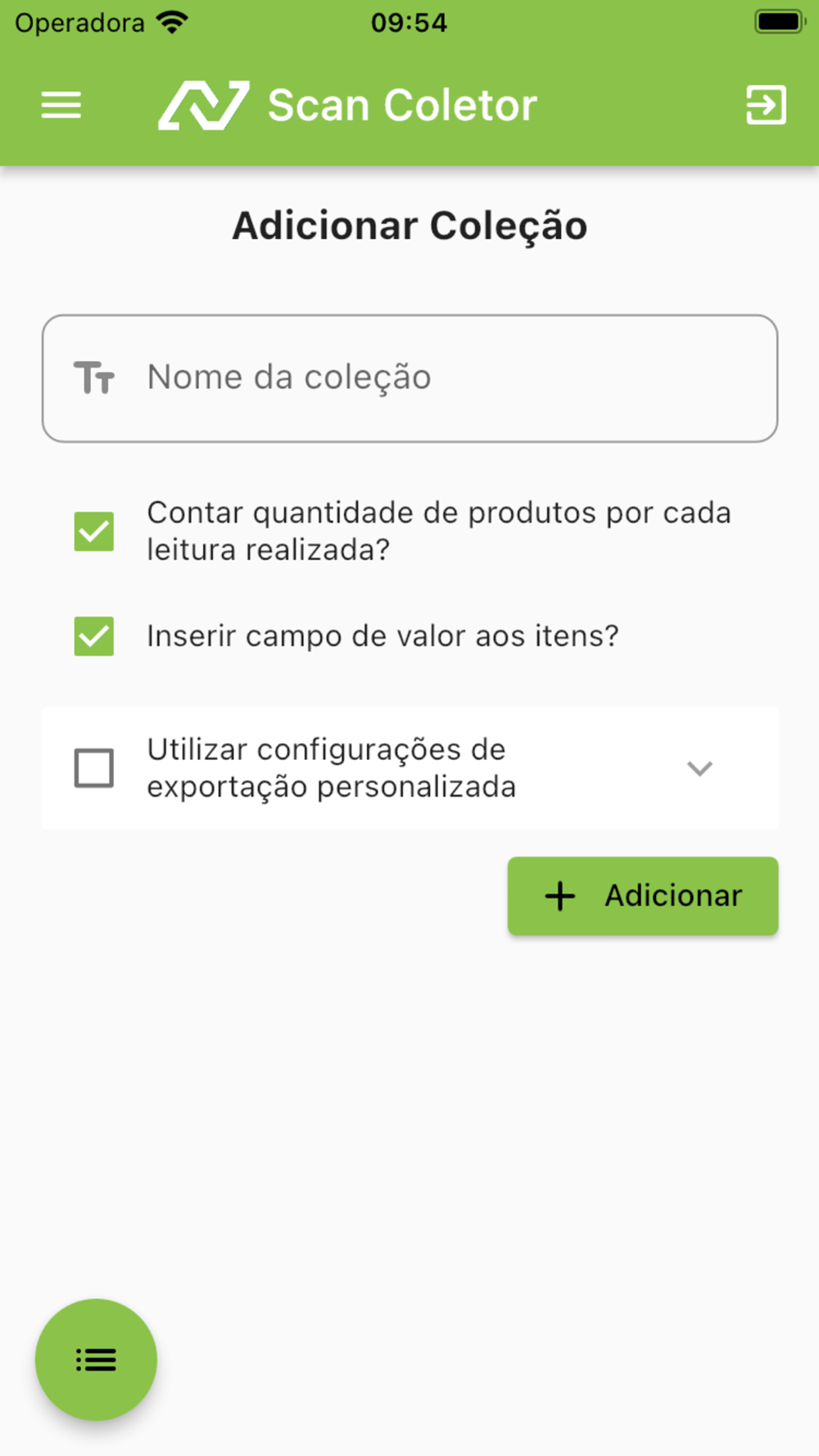Enable custom export settings checkbox
The width and height of the screenshot is (819, 1456).
click(x=94, y=768)
